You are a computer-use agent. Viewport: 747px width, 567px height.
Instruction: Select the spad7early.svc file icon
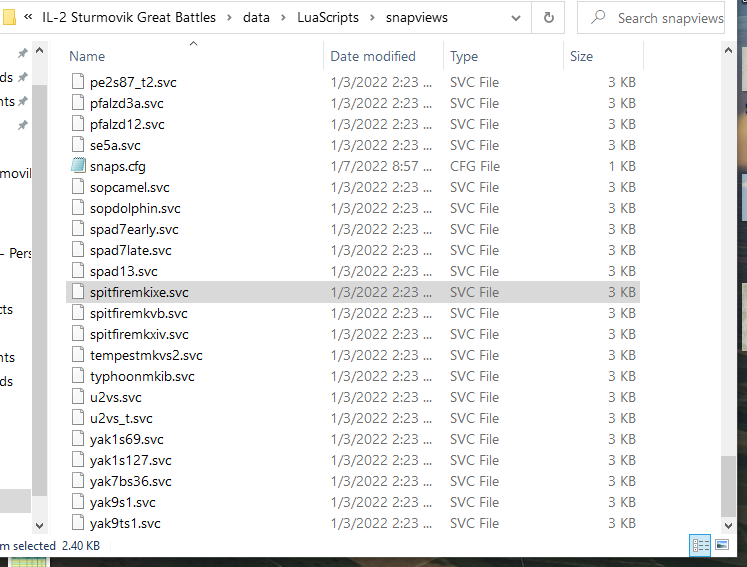tap(78, 229)
